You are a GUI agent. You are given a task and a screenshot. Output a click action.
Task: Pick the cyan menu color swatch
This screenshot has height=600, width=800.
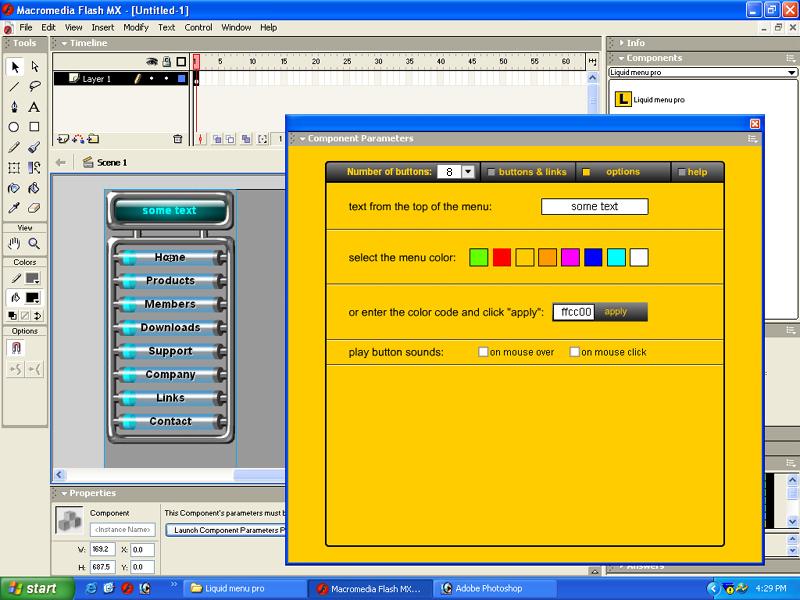(616, 257)
